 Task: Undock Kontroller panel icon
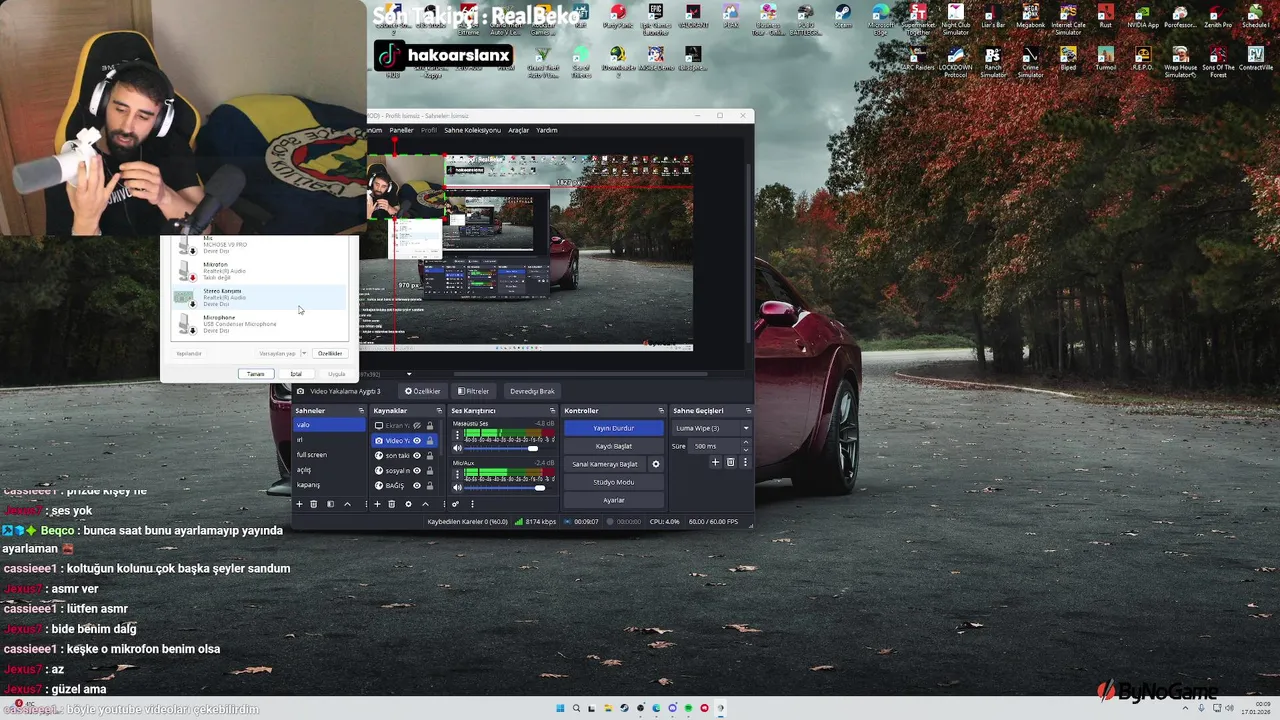point(661,411)
